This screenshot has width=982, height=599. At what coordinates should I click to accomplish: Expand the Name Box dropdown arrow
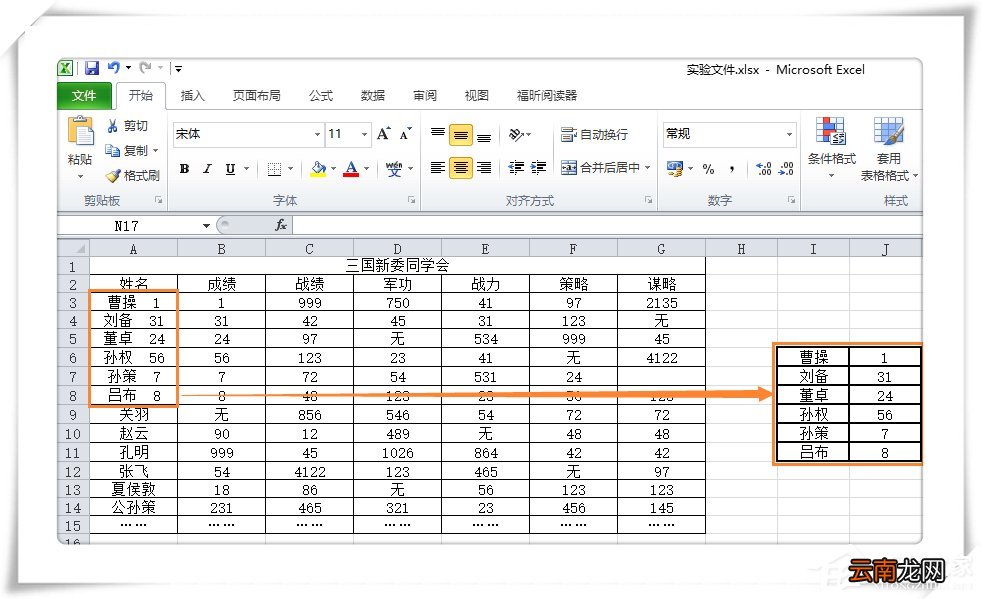pyautogui.click(x=206, y=226)
